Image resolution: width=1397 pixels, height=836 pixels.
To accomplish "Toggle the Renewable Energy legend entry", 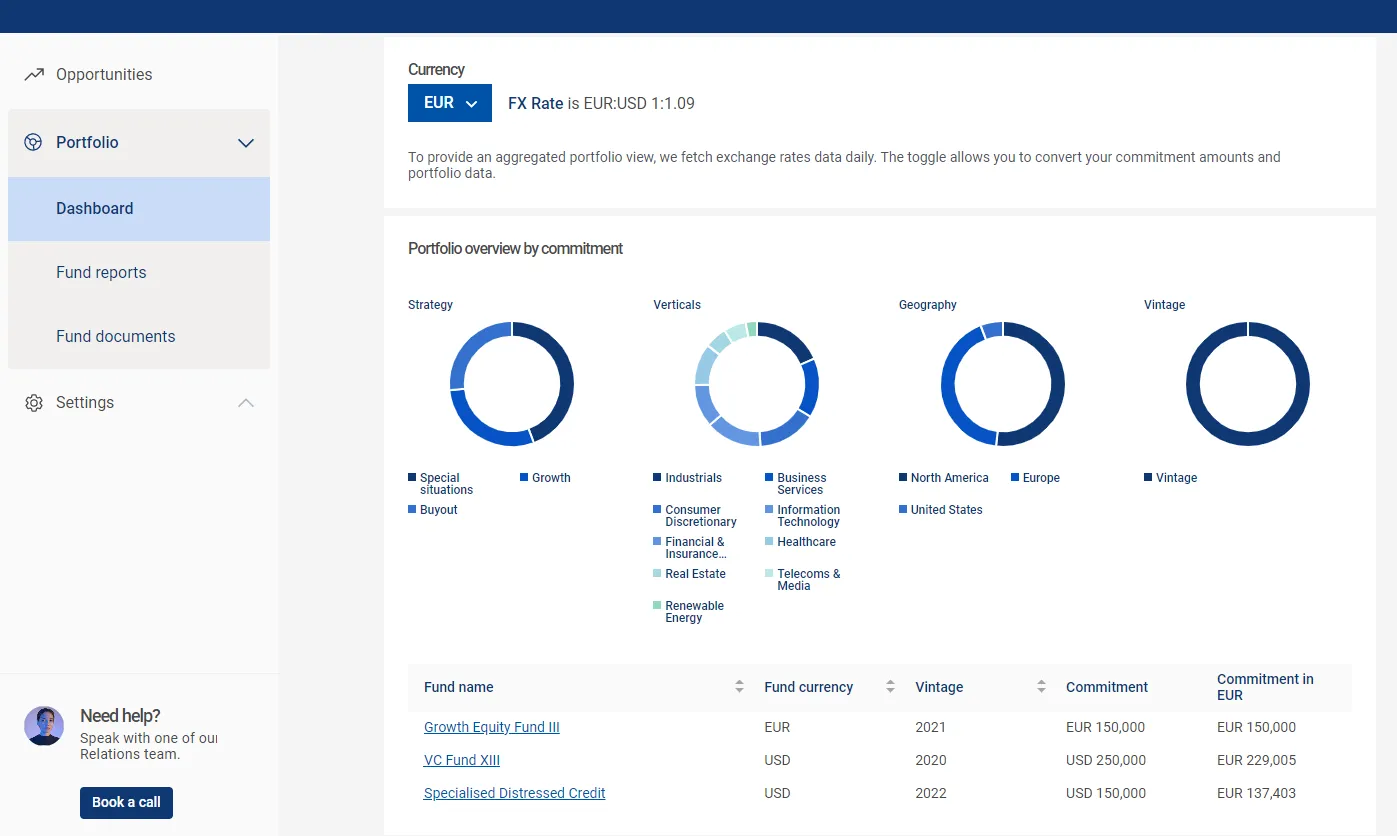I will pos(690,611).
